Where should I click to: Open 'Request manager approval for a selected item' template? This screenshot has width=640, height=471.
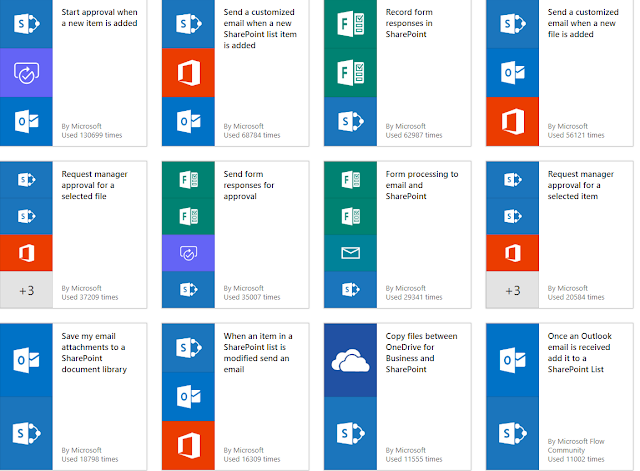coord(580,185)
